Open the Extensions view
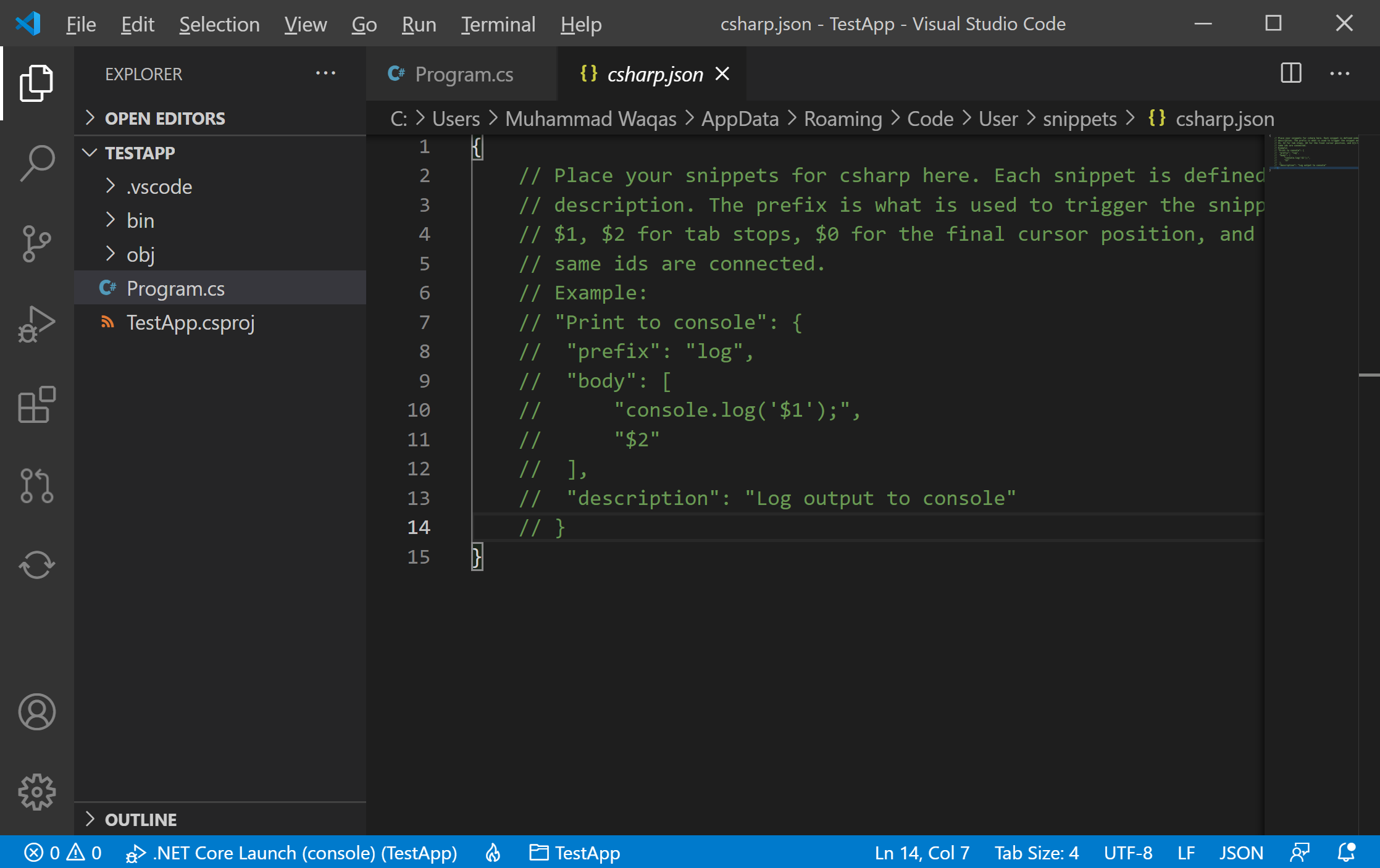This screenshot has width=1380, height=868. point(37,404)
